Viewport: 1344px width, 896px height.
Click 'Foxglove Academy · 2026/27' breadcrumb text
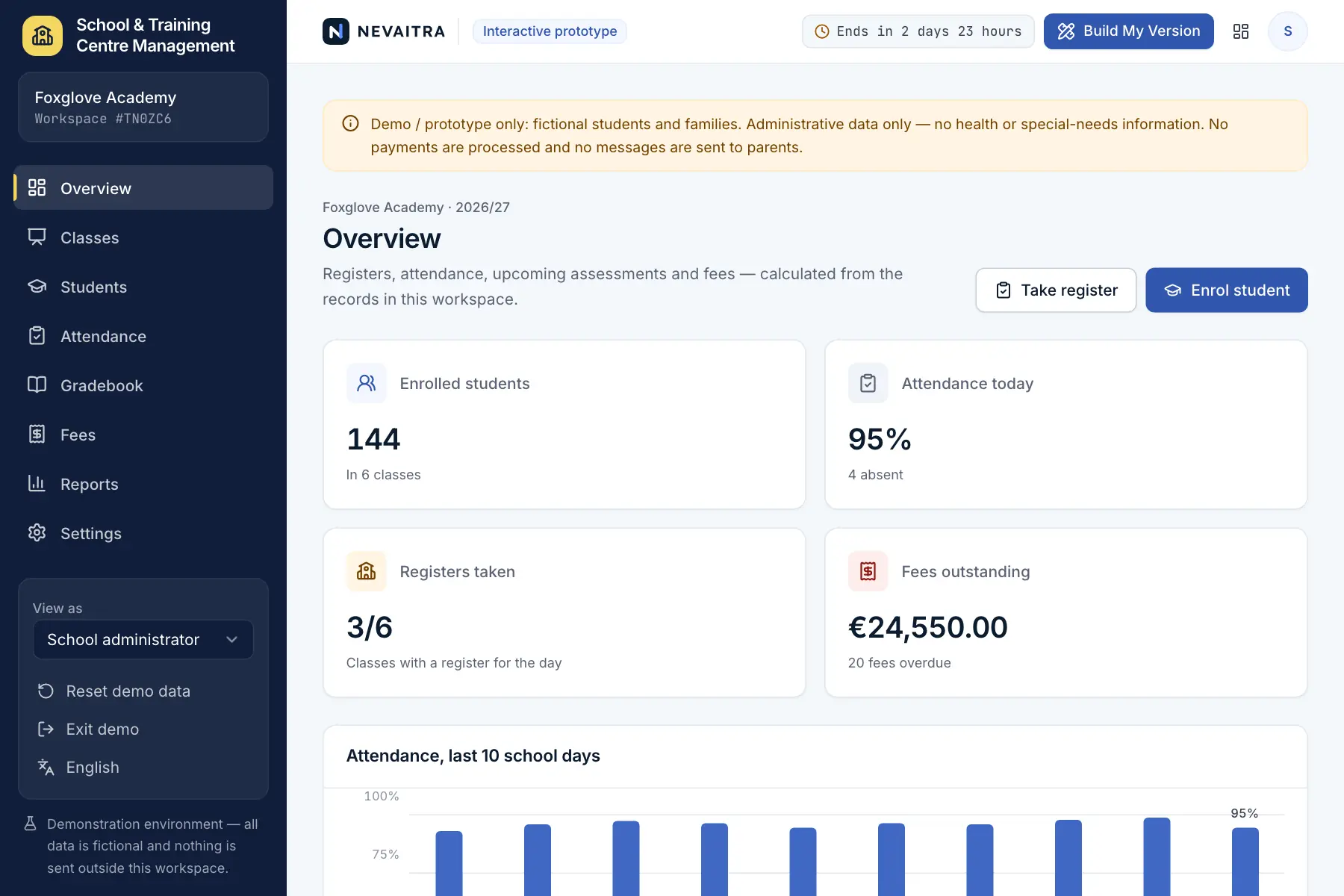[416, 207]
